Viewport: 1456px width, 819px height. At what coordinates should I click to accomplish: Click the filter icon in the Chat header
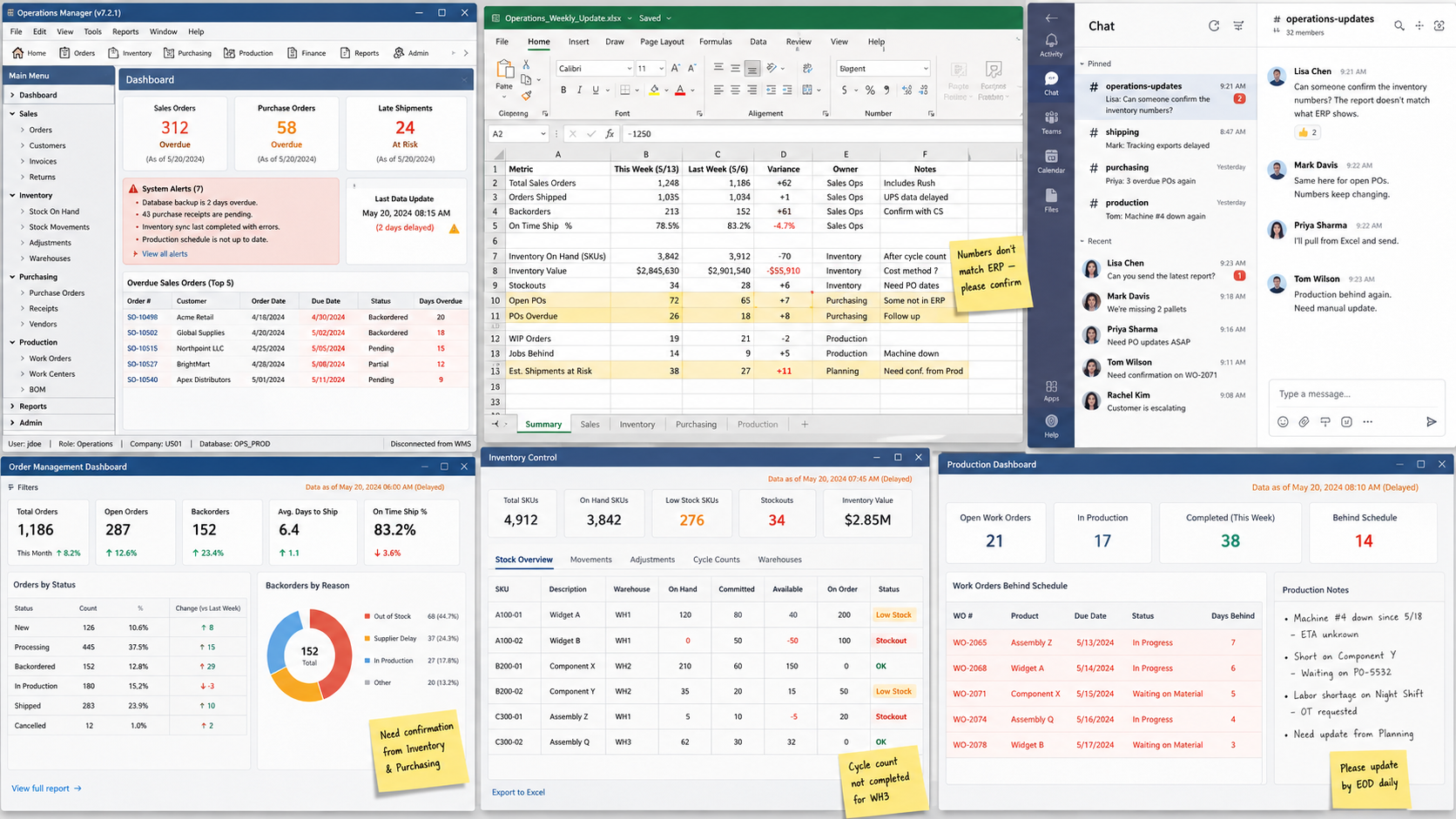pyautogui.click(x=1238, y=26)
